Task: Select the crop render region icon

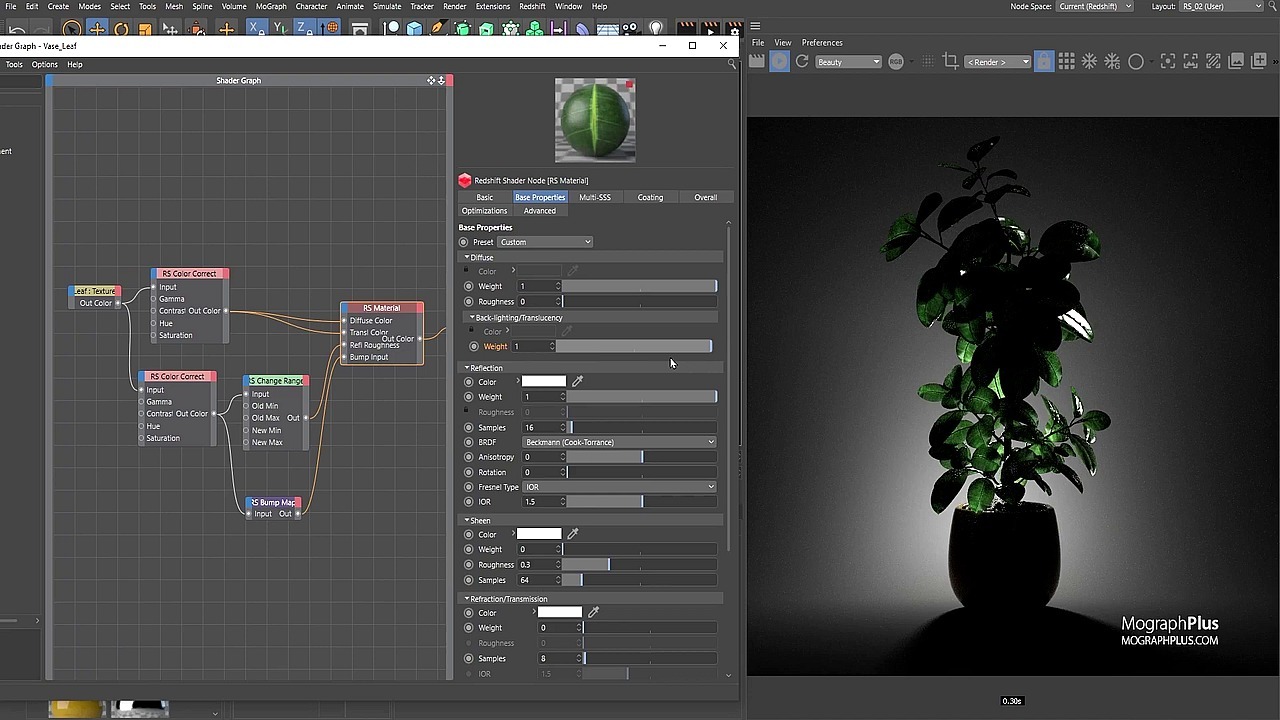Action: click(950, 62)
